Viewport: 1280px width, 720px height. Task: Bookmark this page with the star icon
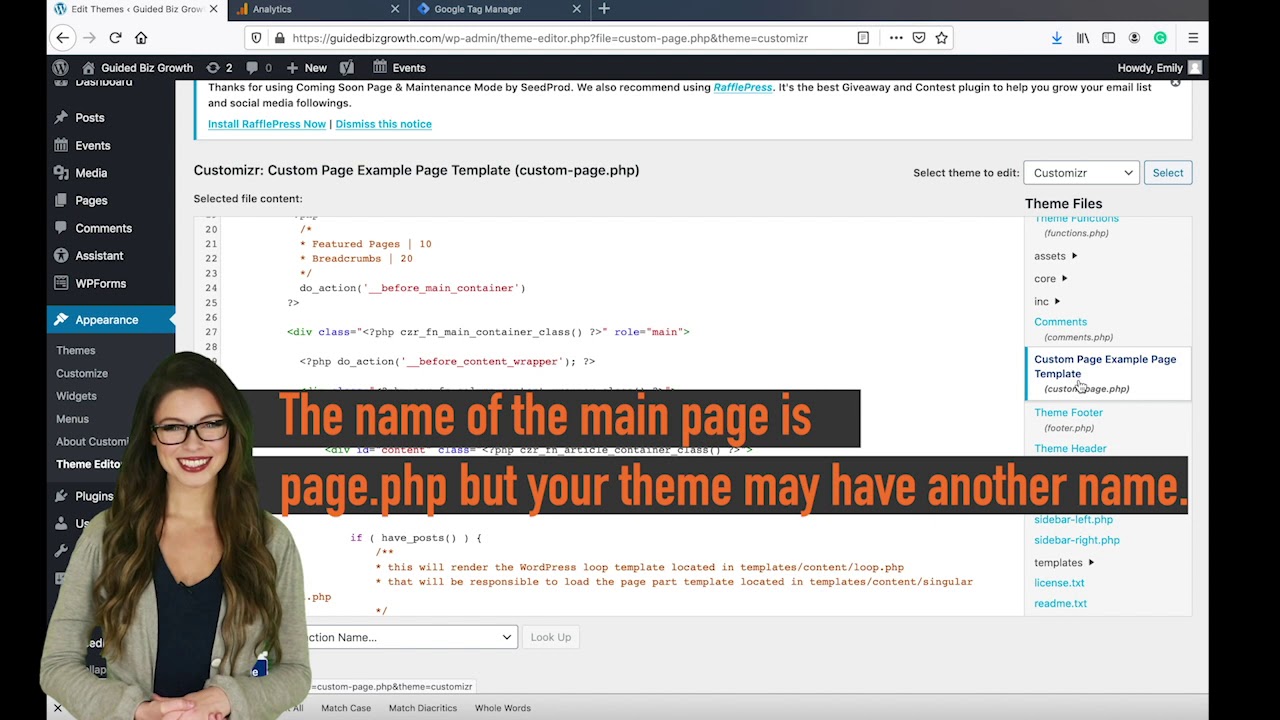(x=941, y=38)
